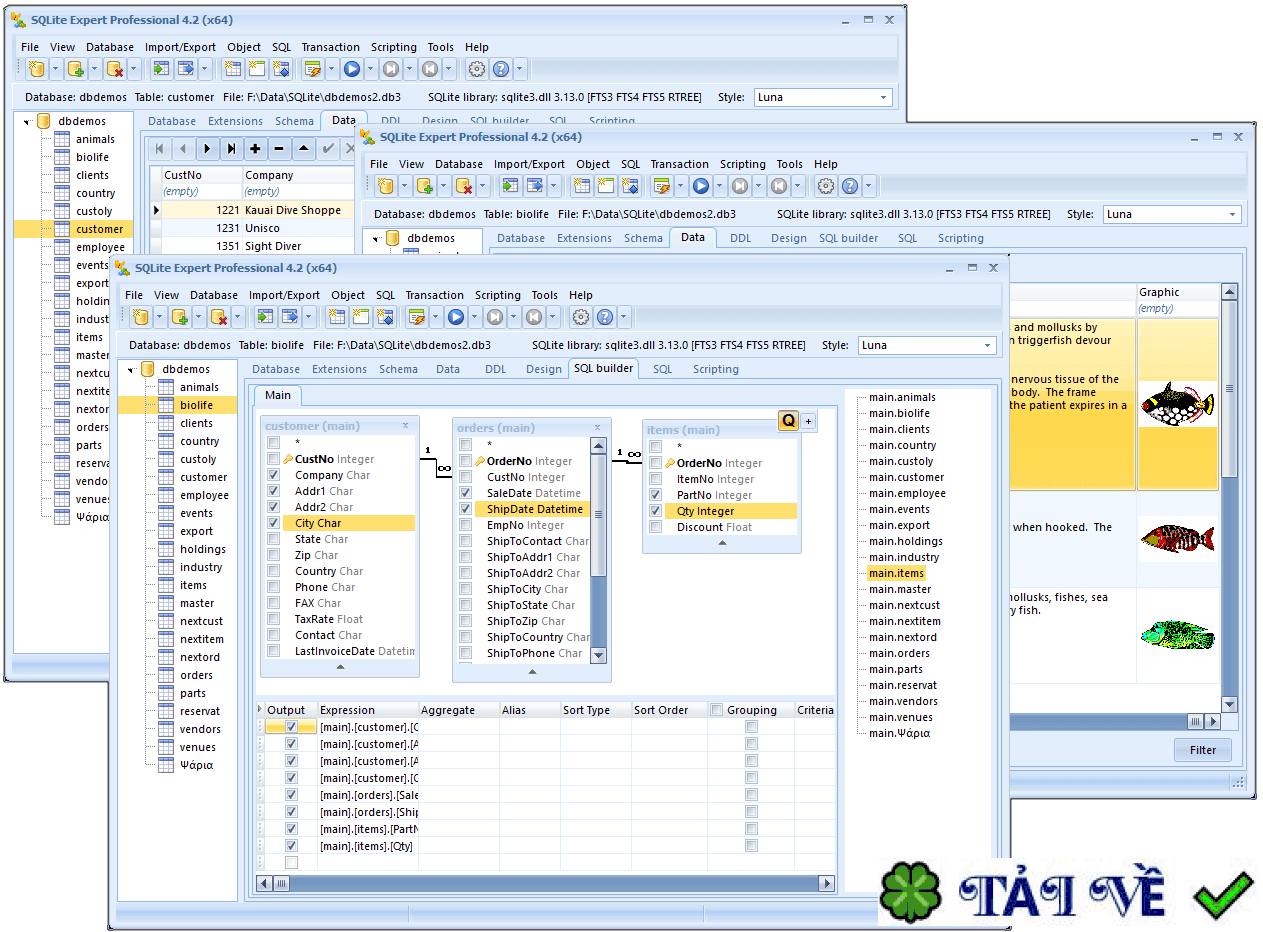
Task: Open the Transaction menu in the front window
Action: click(x=435, y=295)
